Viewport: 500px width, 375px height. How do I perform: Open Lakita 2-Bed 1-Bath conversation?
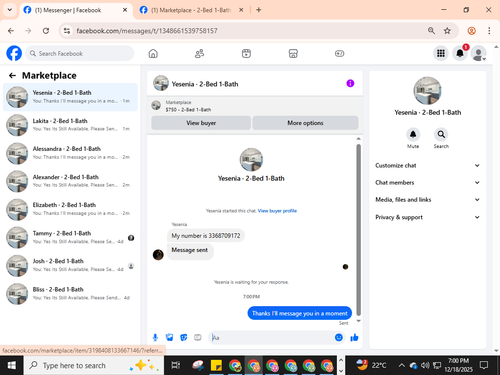tap(70, 125)
